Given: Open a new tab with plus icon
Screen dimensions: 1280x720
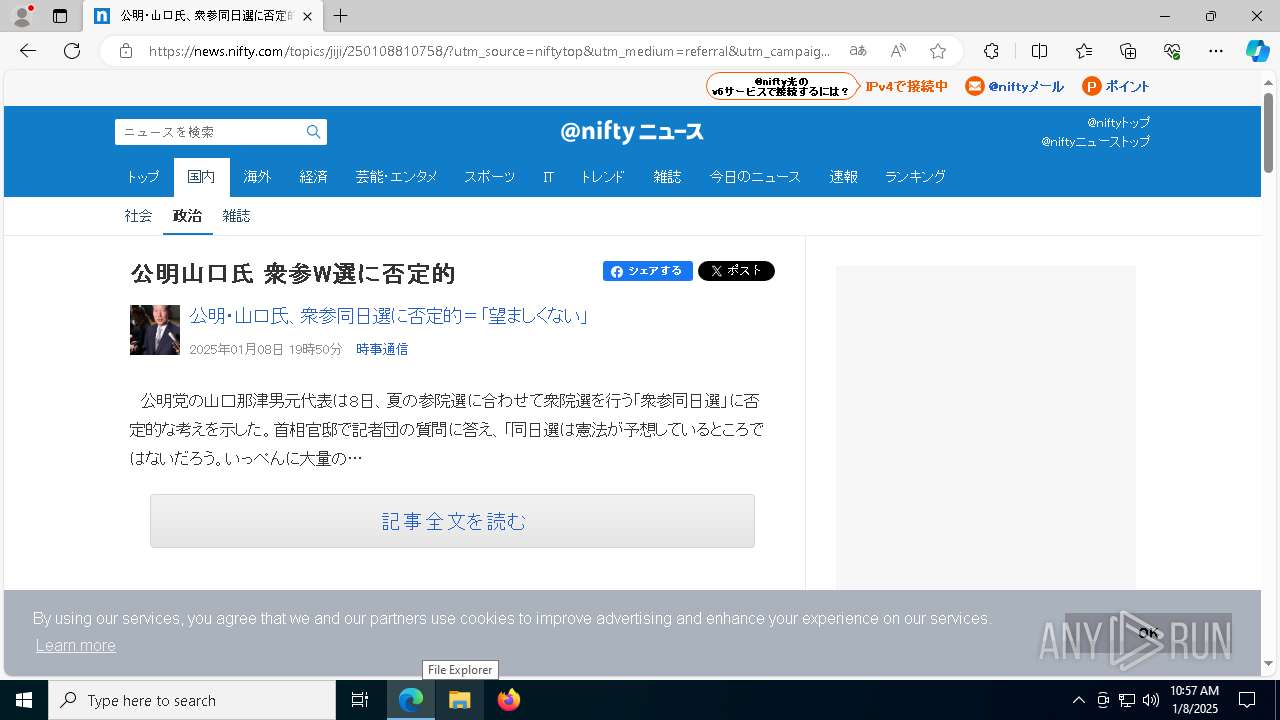Looking at the screenshot, I should click(341, 16).
